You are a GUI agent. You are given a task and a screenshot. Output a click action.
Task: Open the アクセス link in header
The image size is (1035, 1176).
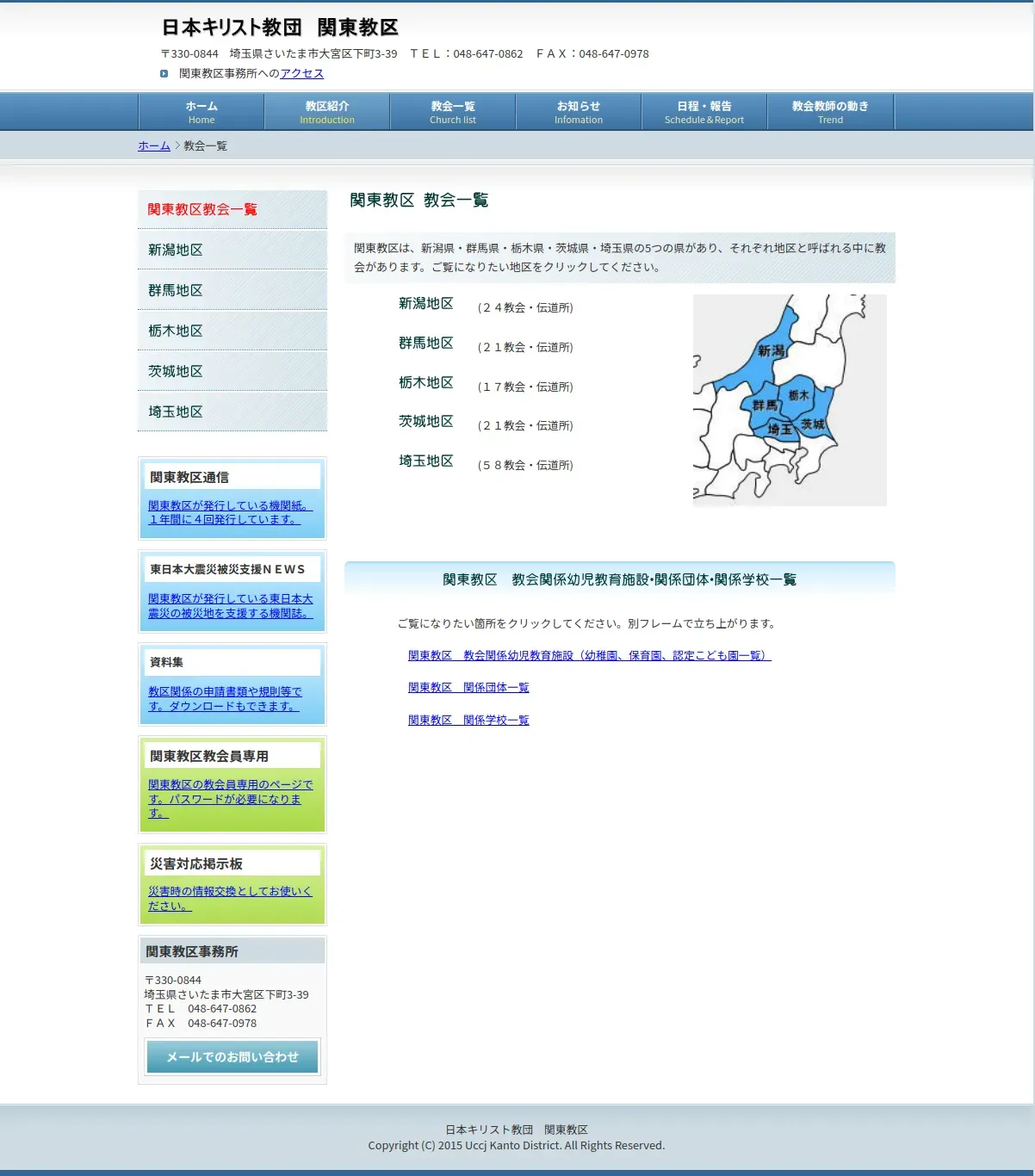click(x=301, y=74)
